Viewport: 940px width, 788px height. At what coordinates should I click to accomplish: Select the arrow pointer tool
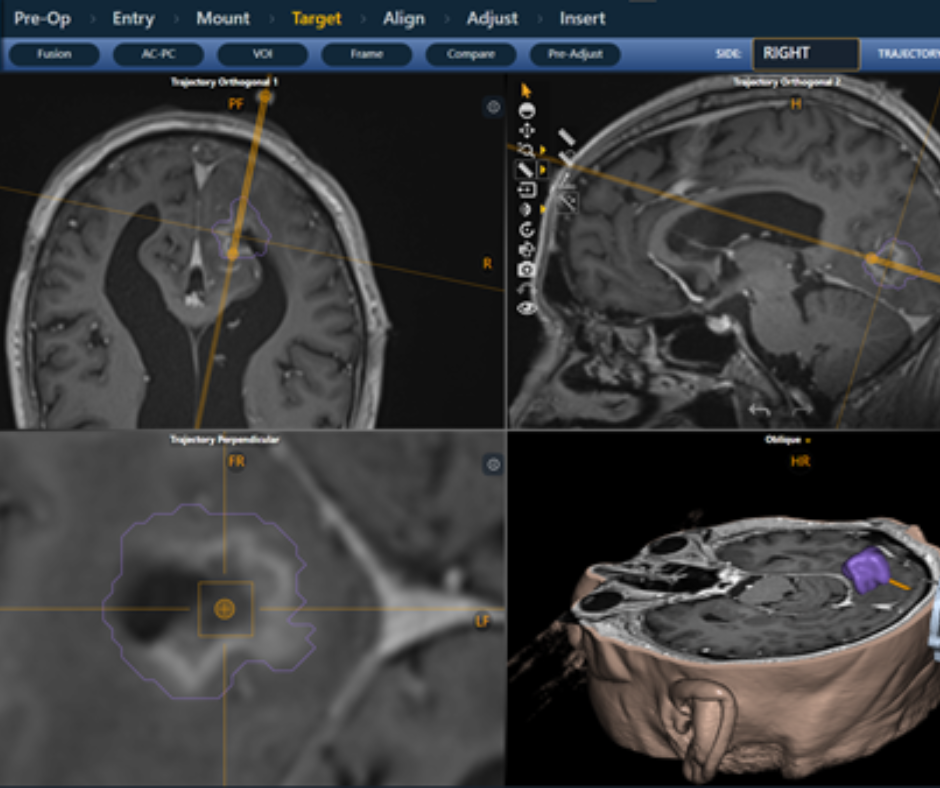click(x=527, y=91)
